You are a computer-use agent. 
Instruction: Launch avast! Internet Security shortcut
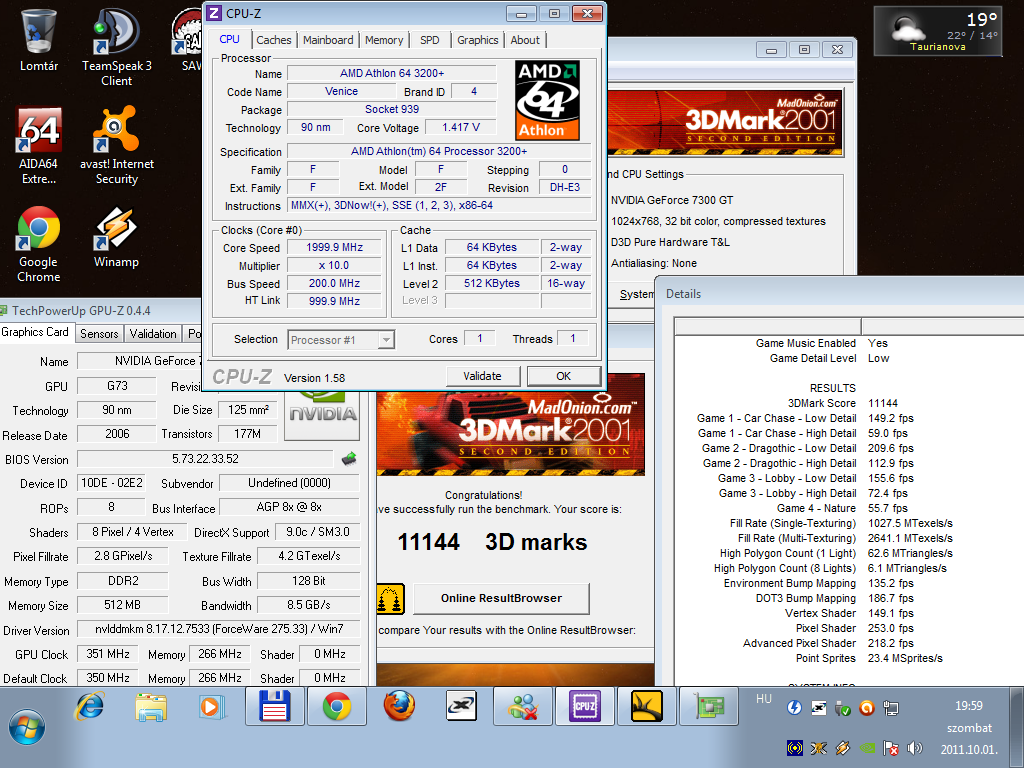(116, 145)
